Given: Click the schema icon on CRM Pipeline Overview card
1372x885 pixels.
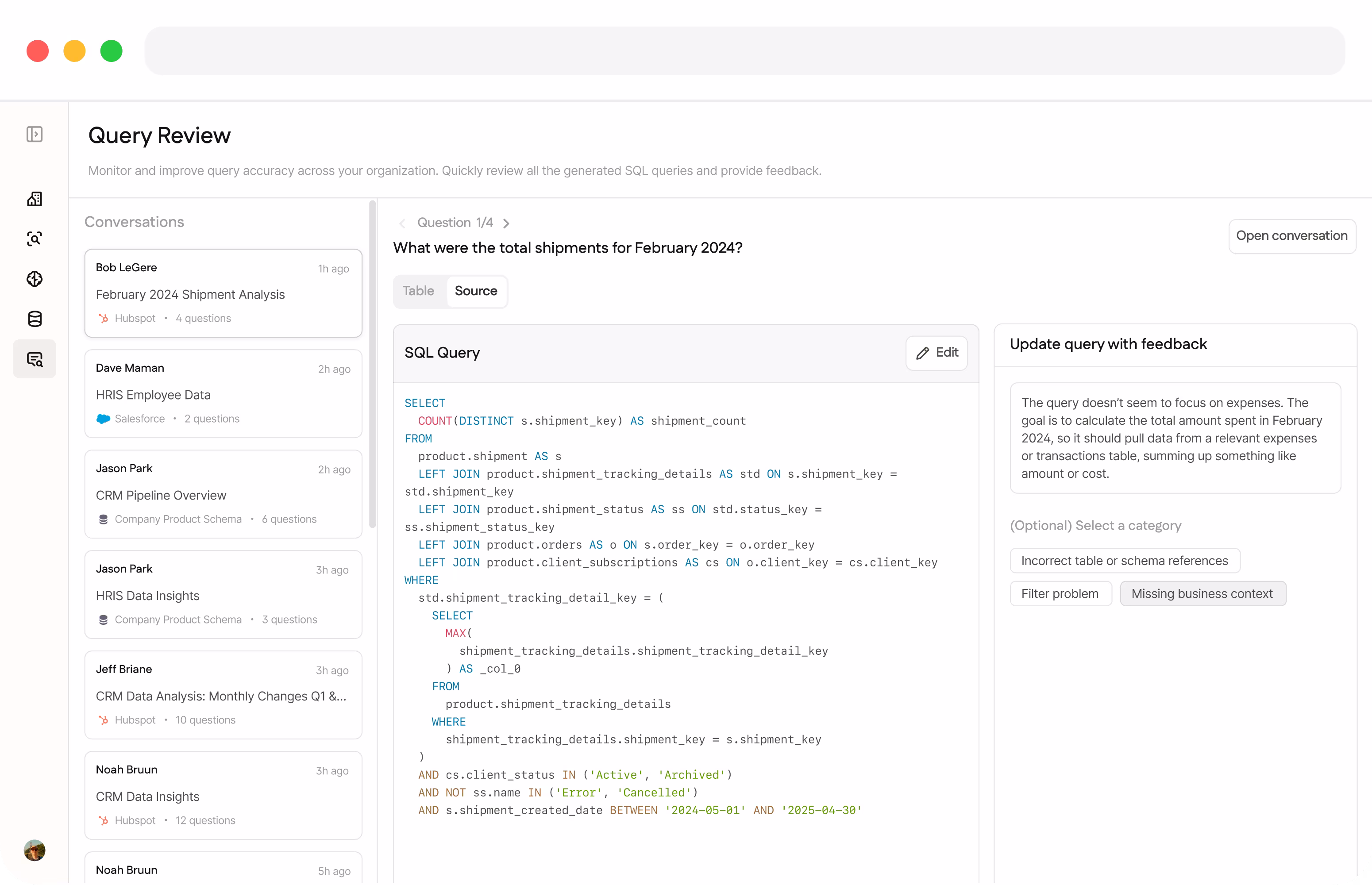Looking at the screenshot, I should pyautogui.click(x=104, y=519).
